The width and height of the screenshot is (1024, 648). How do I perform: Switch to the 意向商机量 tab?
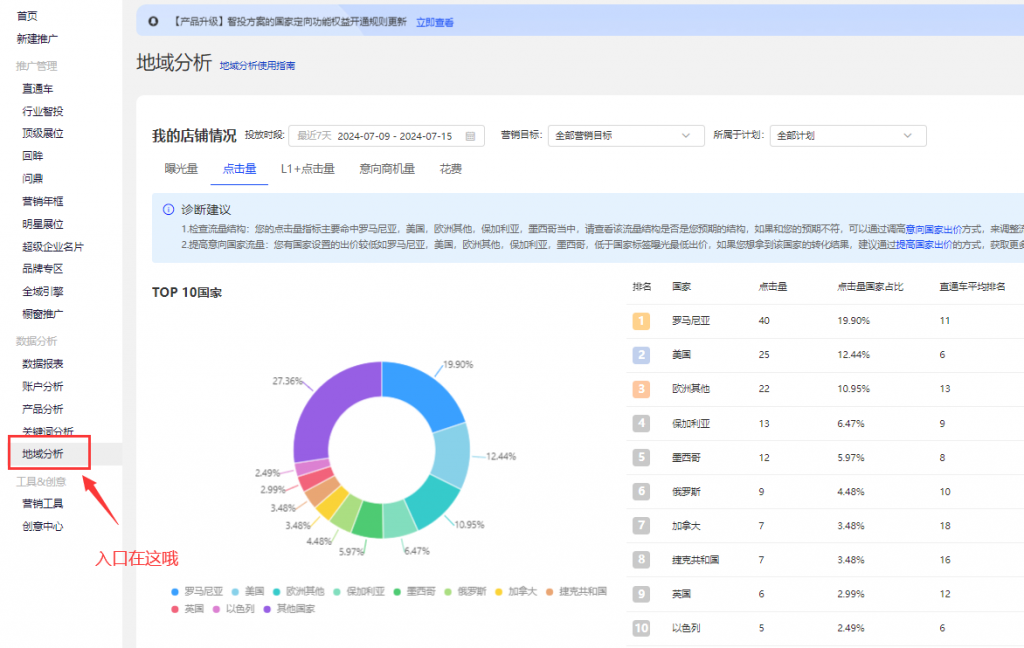tap(387, 169)
